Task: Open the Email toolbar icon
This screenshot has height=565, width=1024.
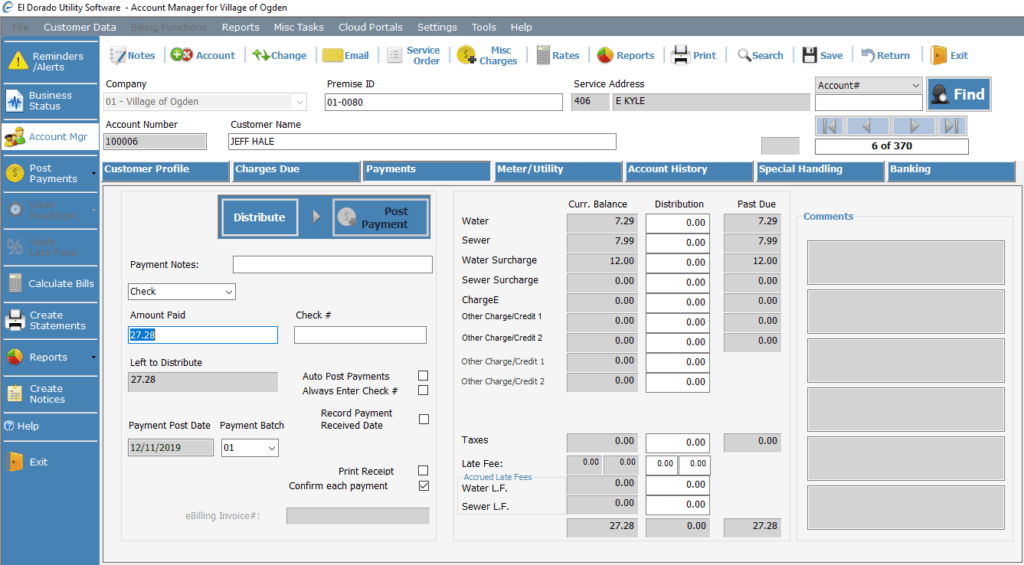Action: coord(332,56)
